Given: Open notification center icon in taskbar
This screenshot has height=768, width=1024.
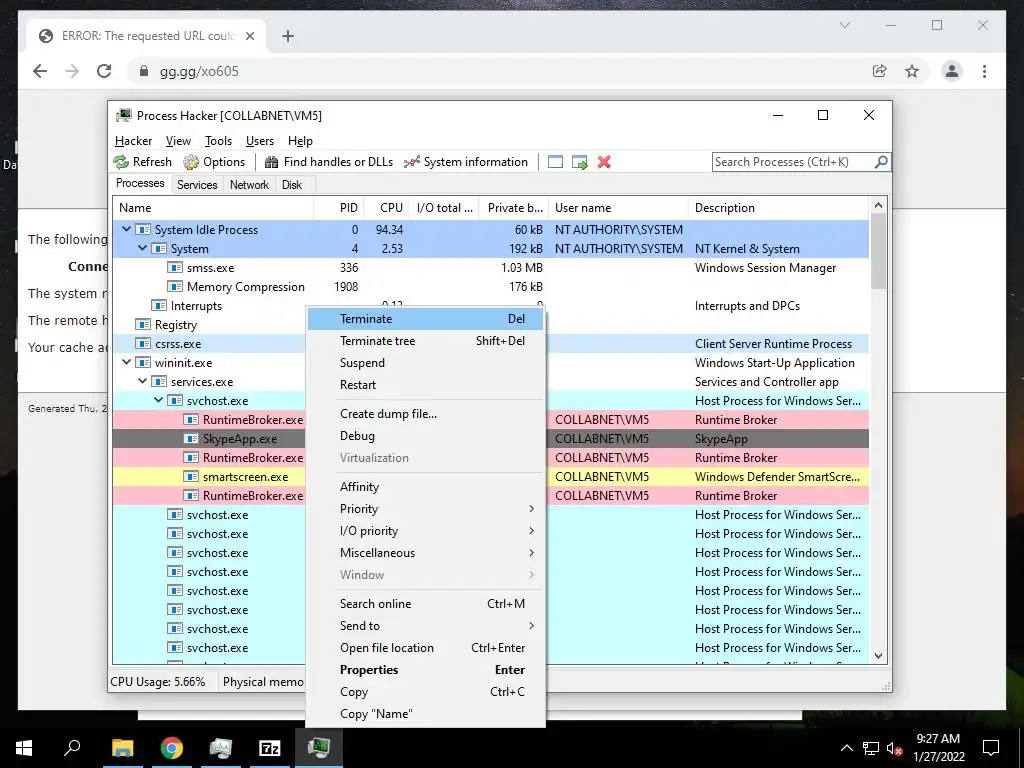Looking at the screenshot, I should point(991,748).
